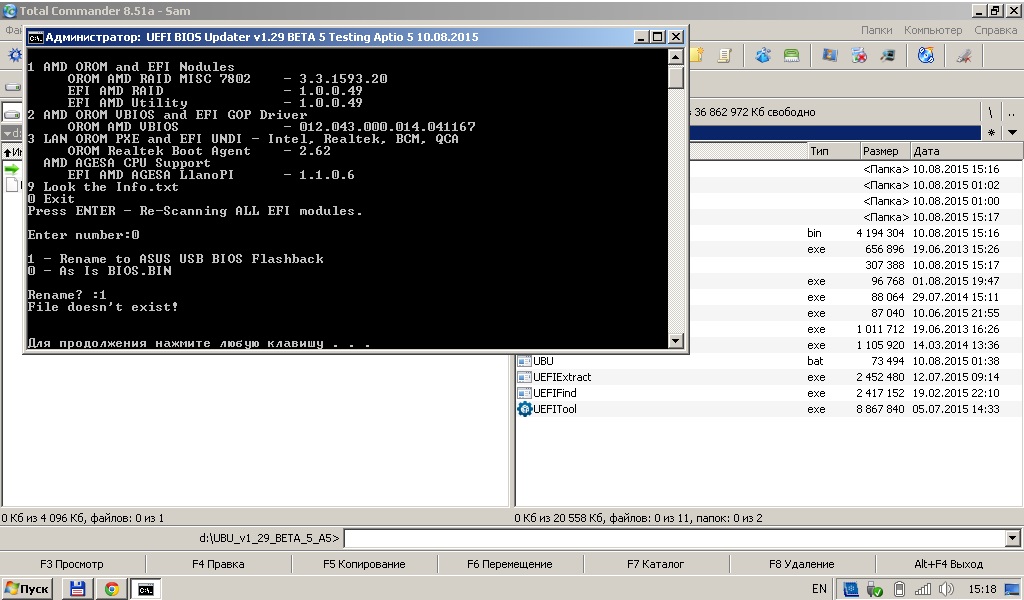
Task: Open the Компьютер menu
Action: click(933, 30)
